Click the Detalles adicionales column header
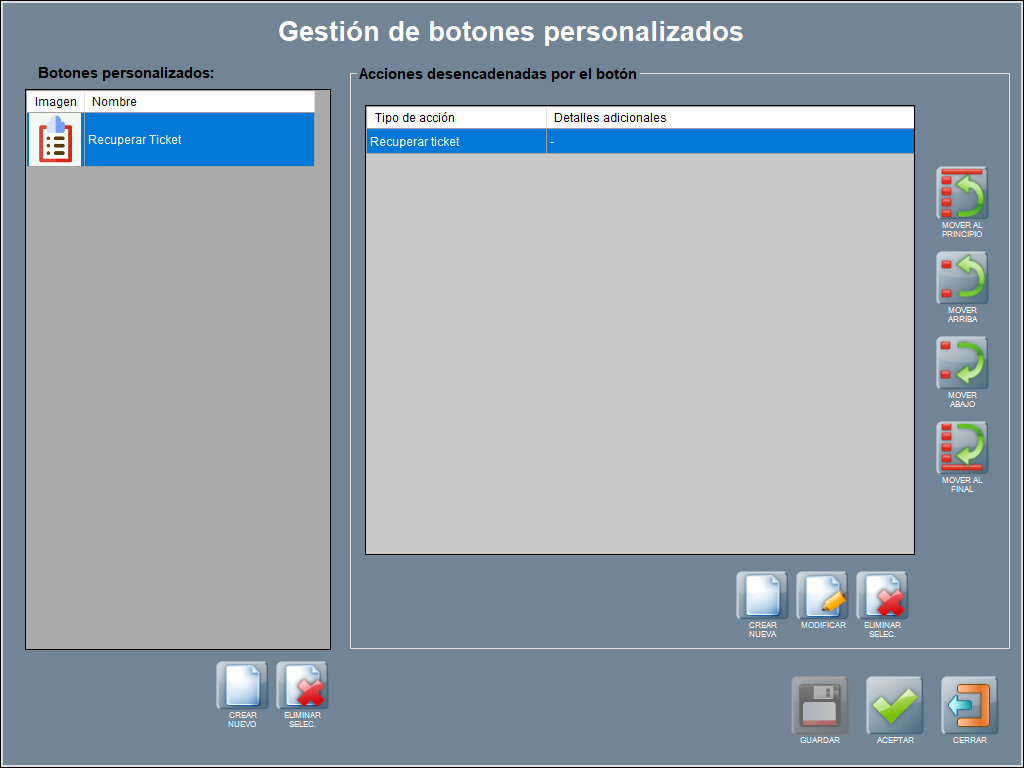The width and height of the screenshot is (1024, 768). pos(730,118)
